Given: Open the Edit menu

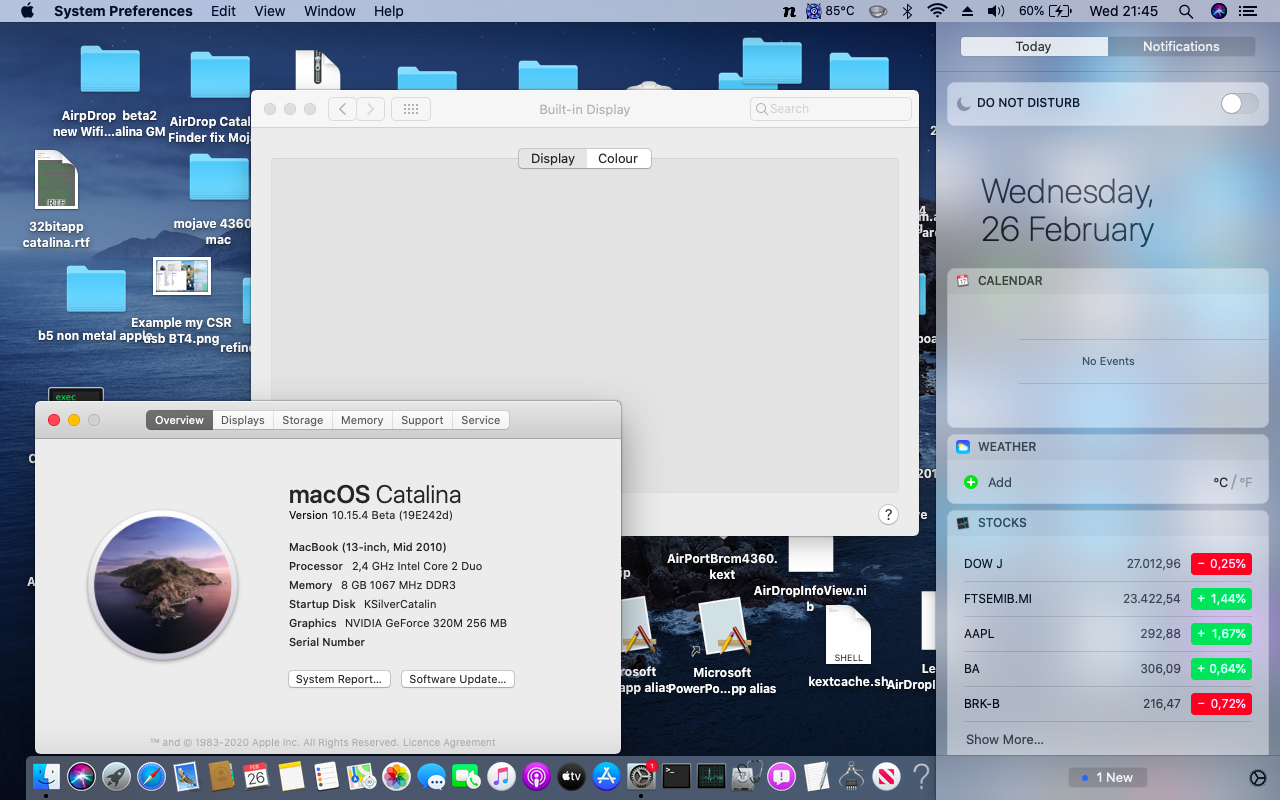Looking at the screenshot, I should 224,11.
